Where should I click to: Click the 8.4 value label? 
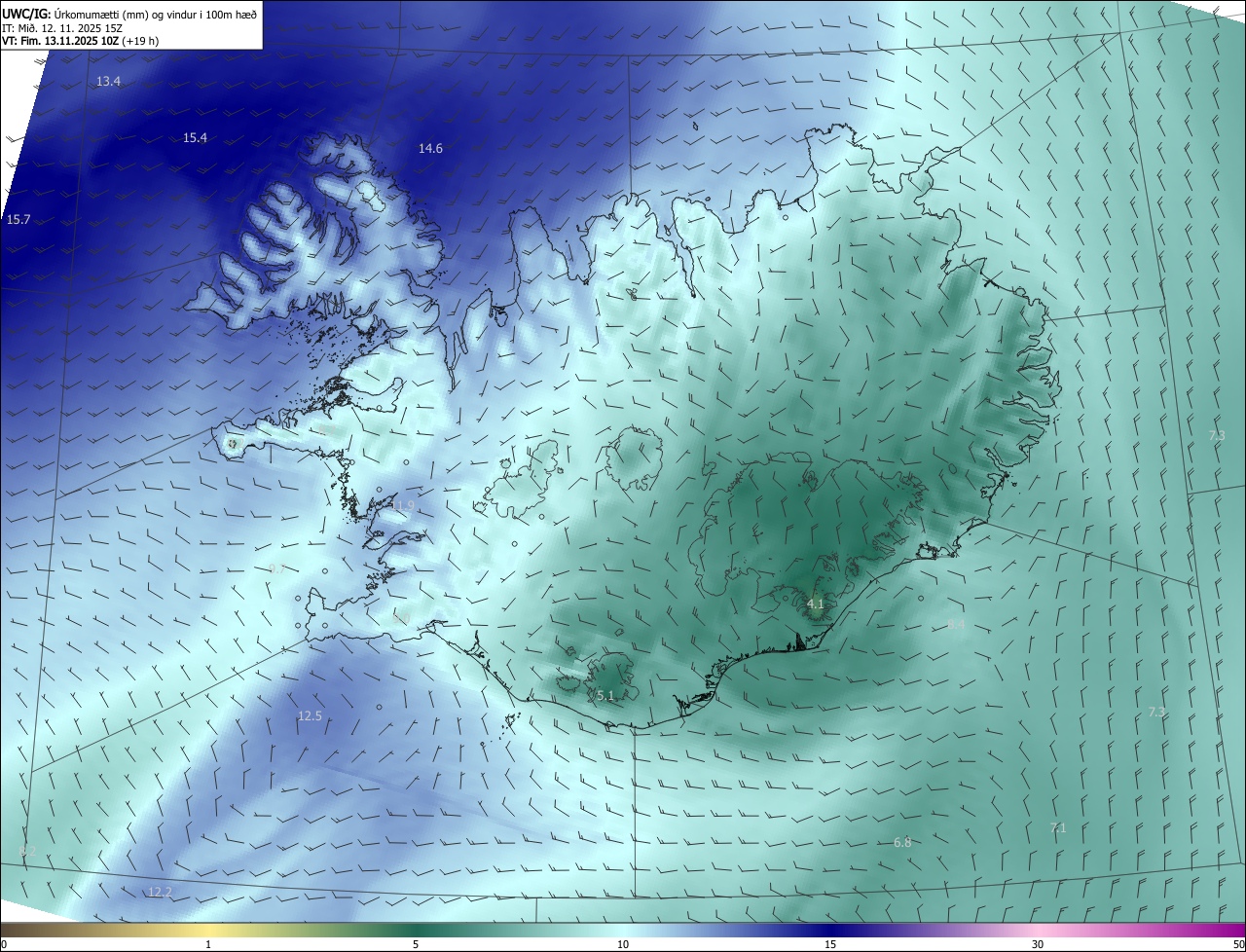pyautogui.click(x=956, y=625)
